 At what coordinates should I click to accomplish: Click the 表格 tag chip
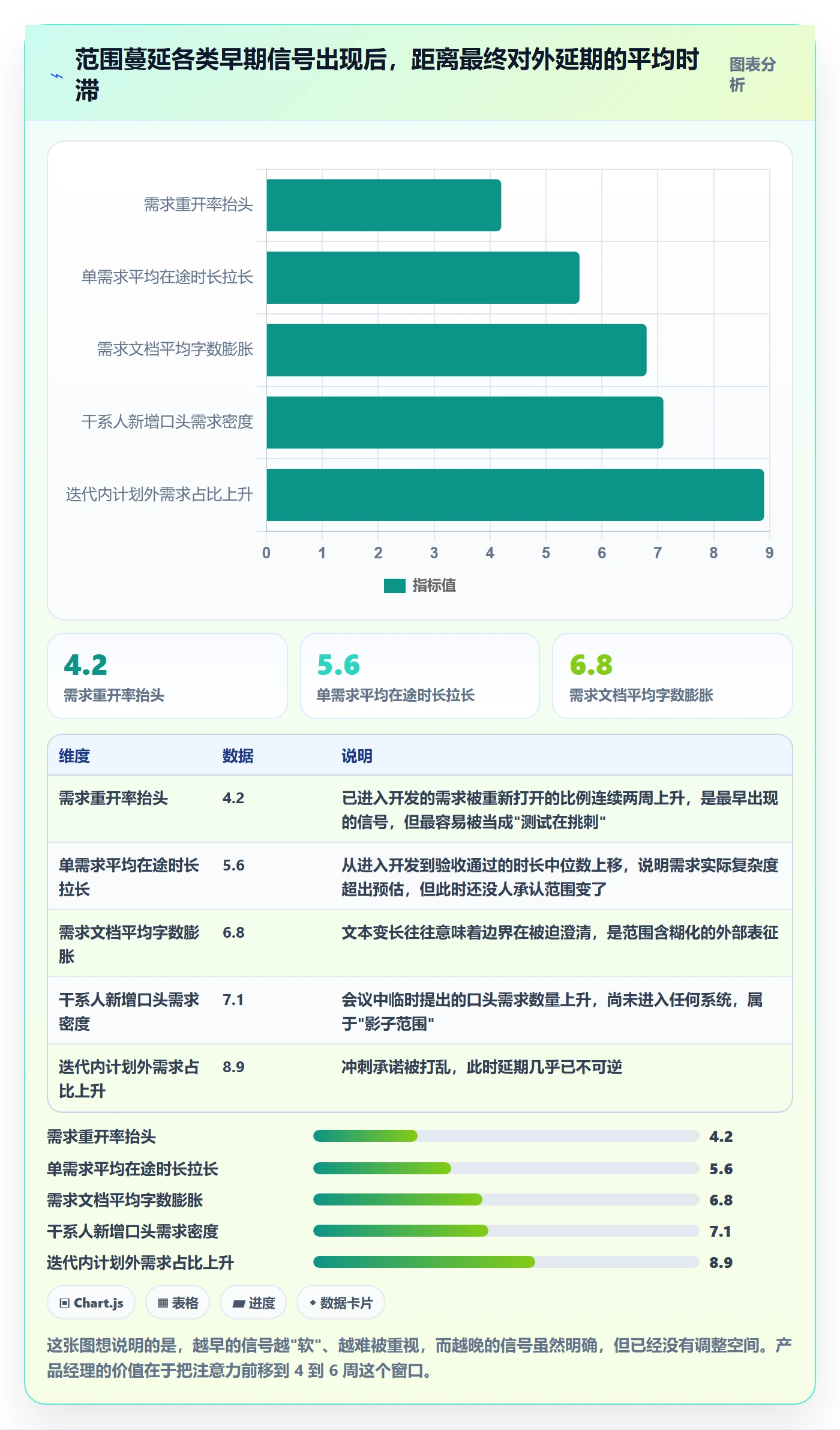(178, 1303)
